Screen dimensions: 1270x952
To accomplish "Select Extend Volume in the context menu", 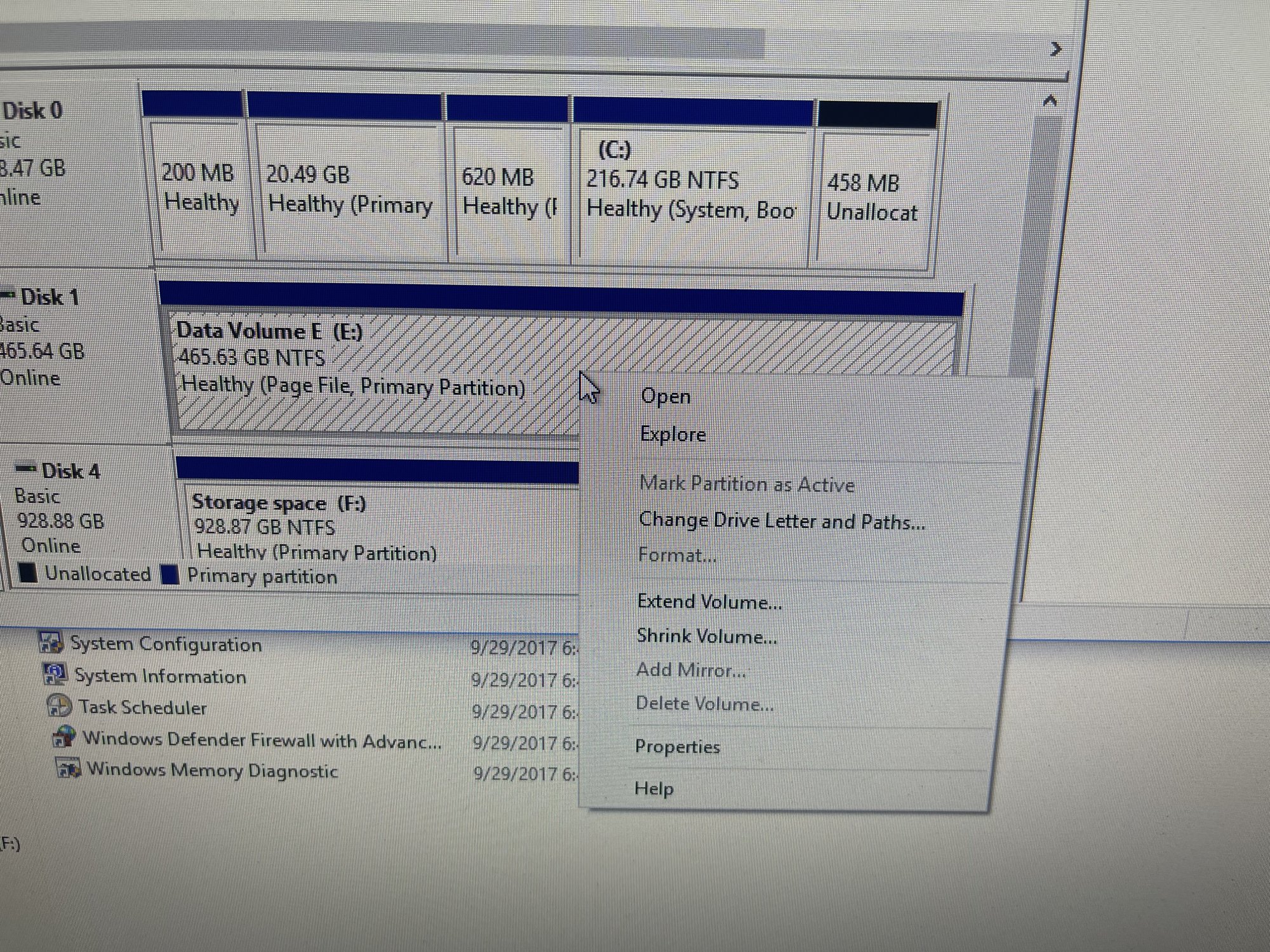I will point(709,602).
